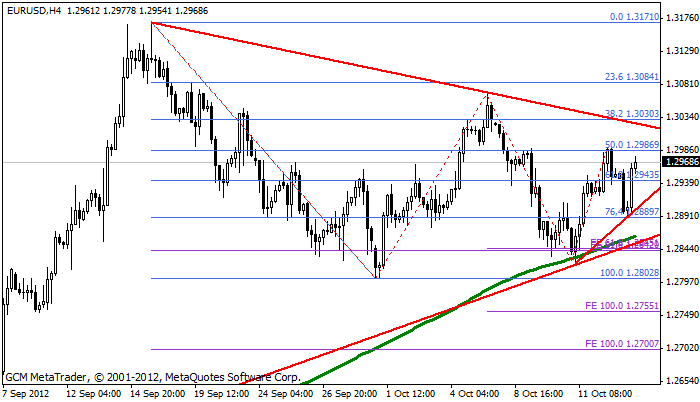
Task: Click the '11 Oct 08:00' time label
Action: [605, 394]
